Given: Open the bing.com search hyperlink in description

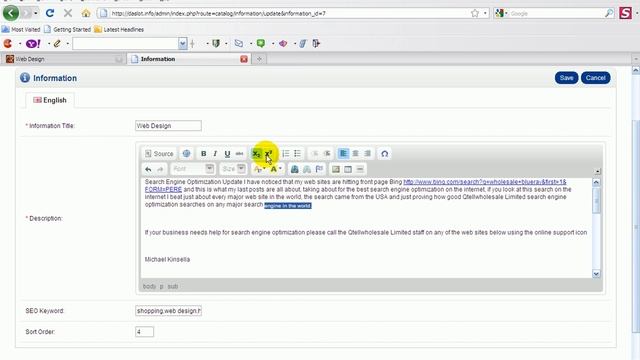Looking at the screenshot, I should pos(484,182).
